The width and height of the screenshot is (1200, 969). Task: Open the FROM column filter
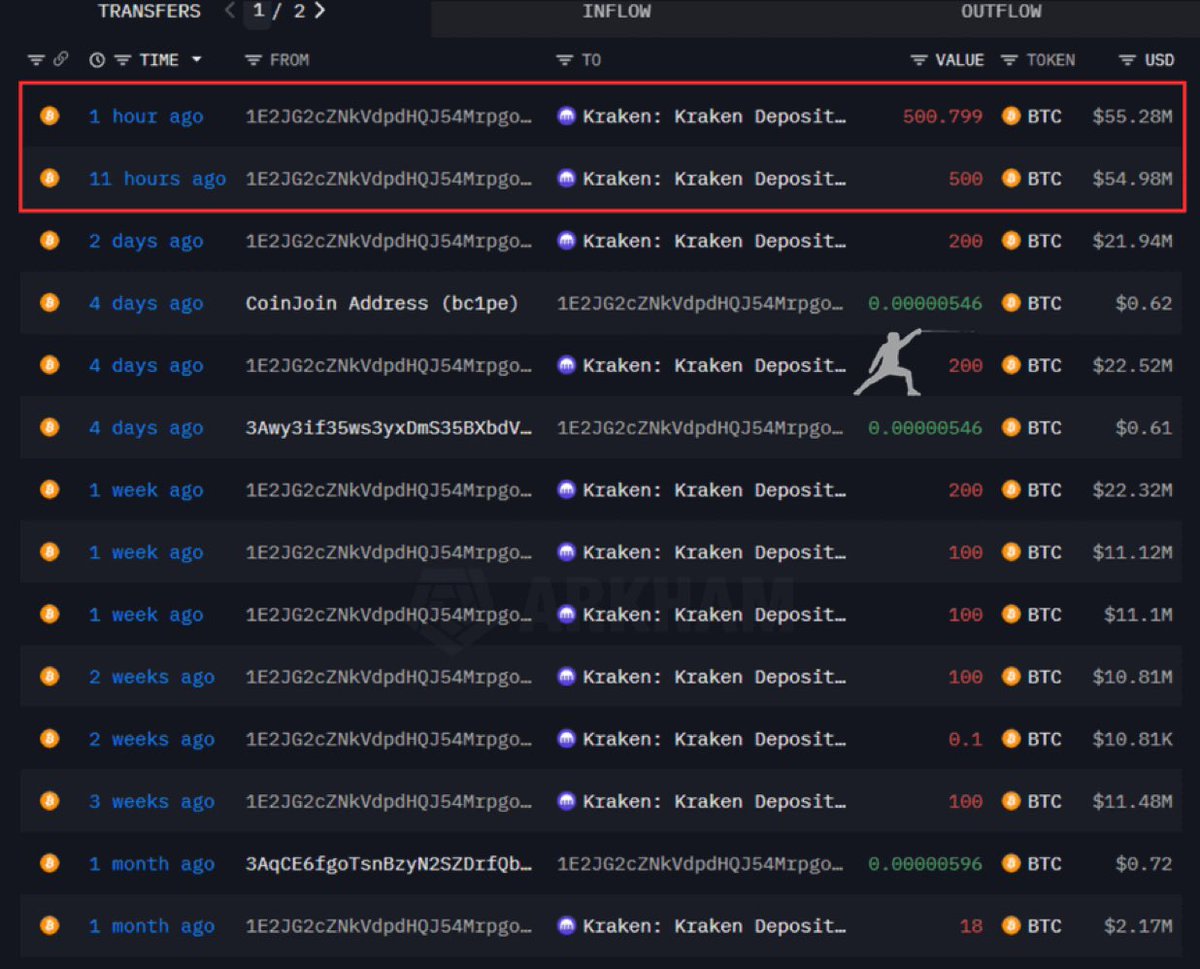pos(253,60)
